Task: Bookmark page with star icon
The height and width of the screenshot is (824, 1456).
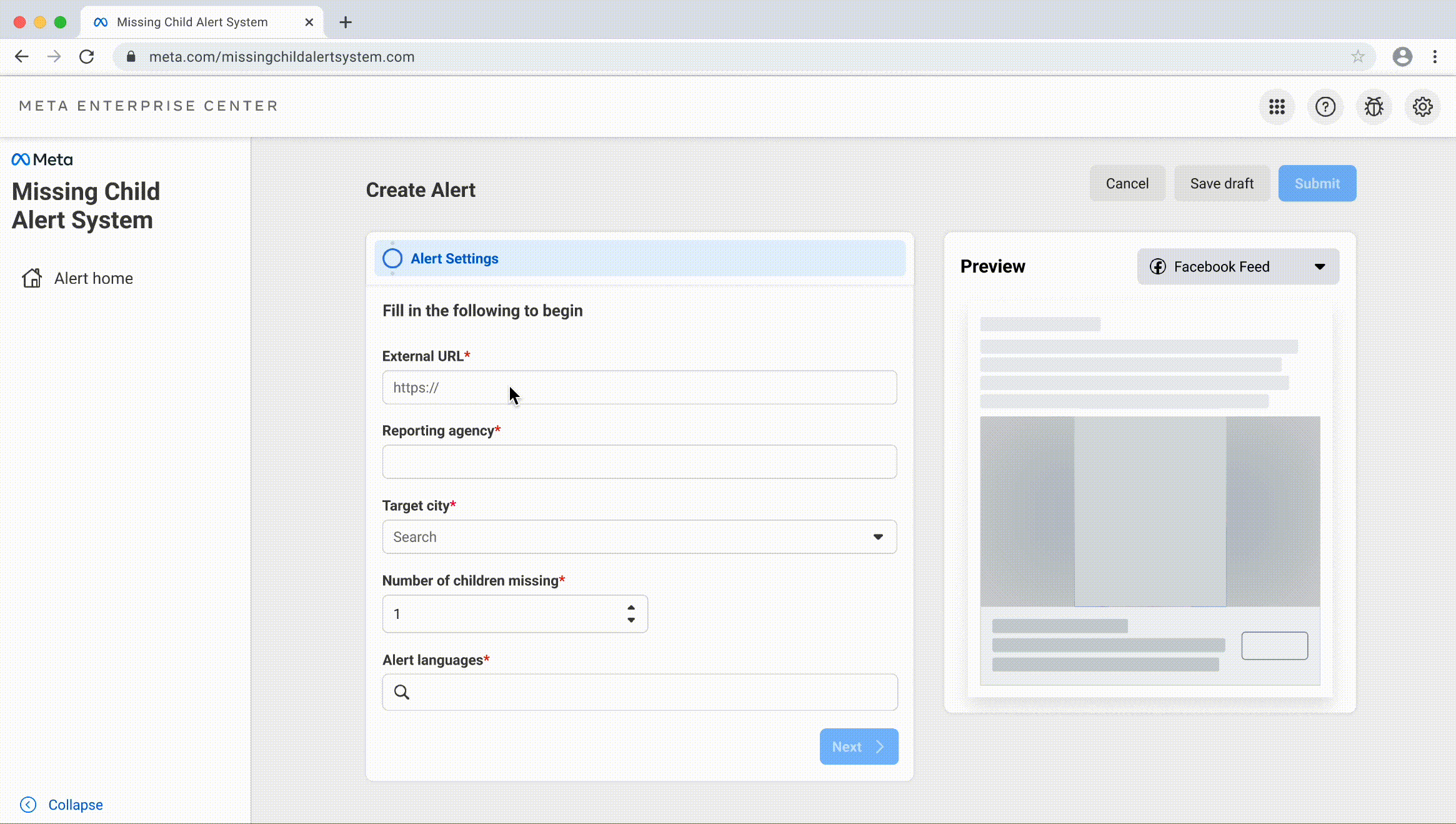Action: (1357, 57)
